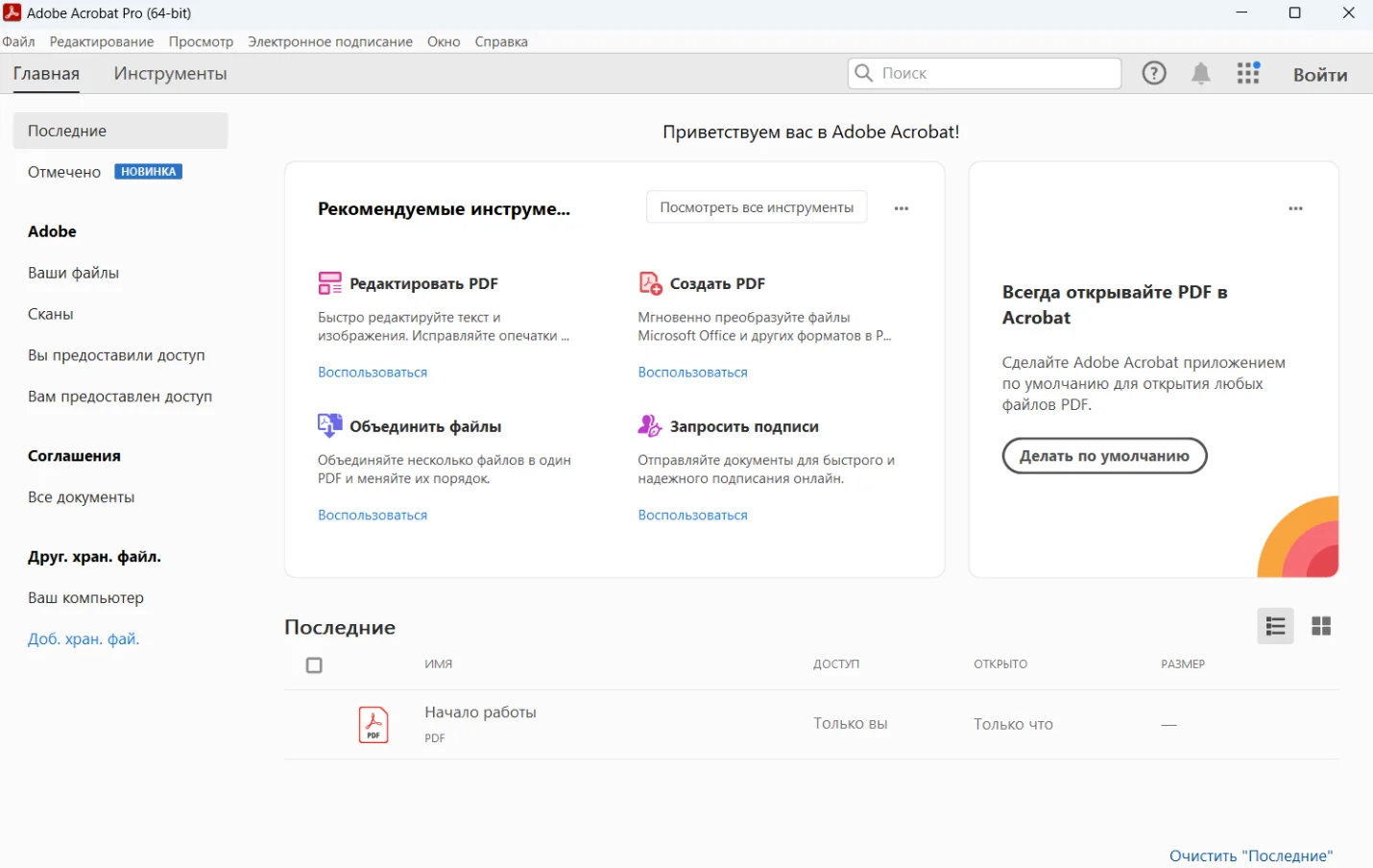The height and width of the screenshot is (868, 1373).
Task: Click the Объединить файлы tool title
Action: point(425,426)
